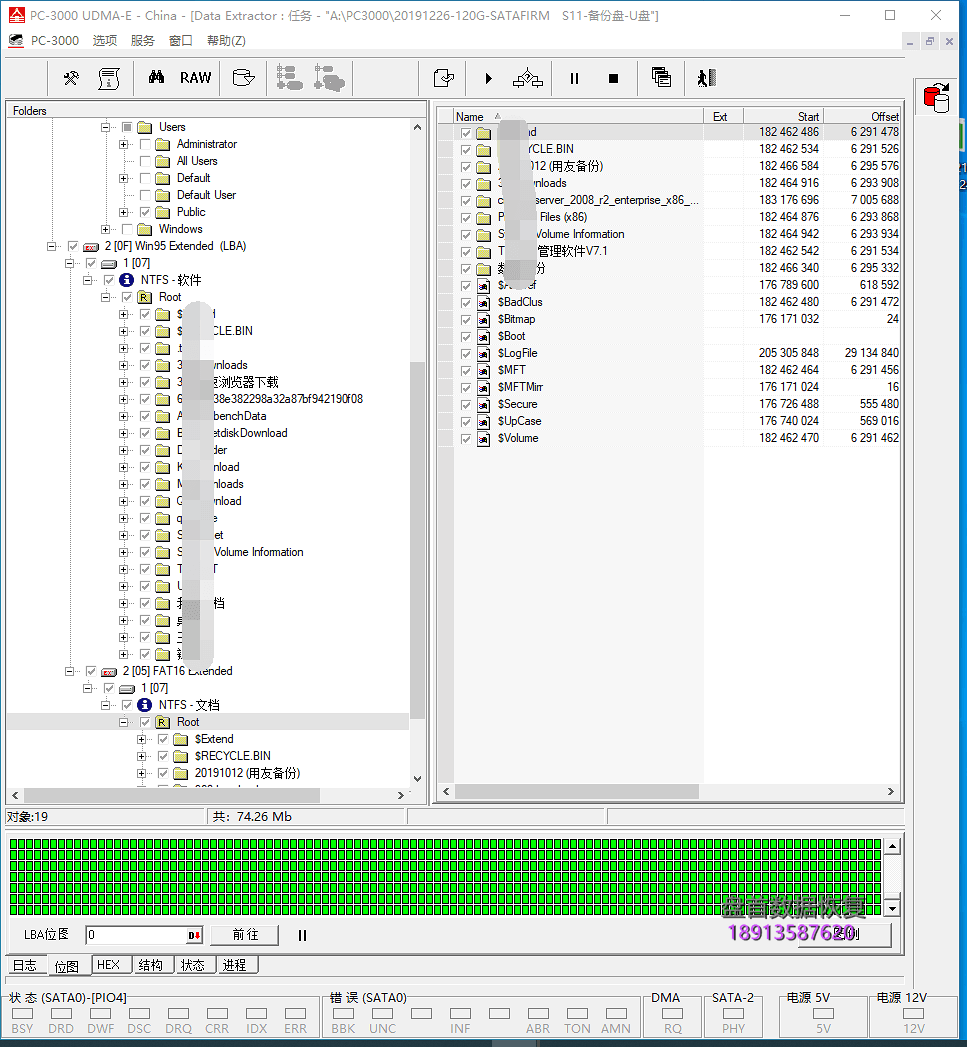The width and height of the screenshot is (967, 1047).
Task: Click the Administrator folder icon
Action: (x=162, y=144)
